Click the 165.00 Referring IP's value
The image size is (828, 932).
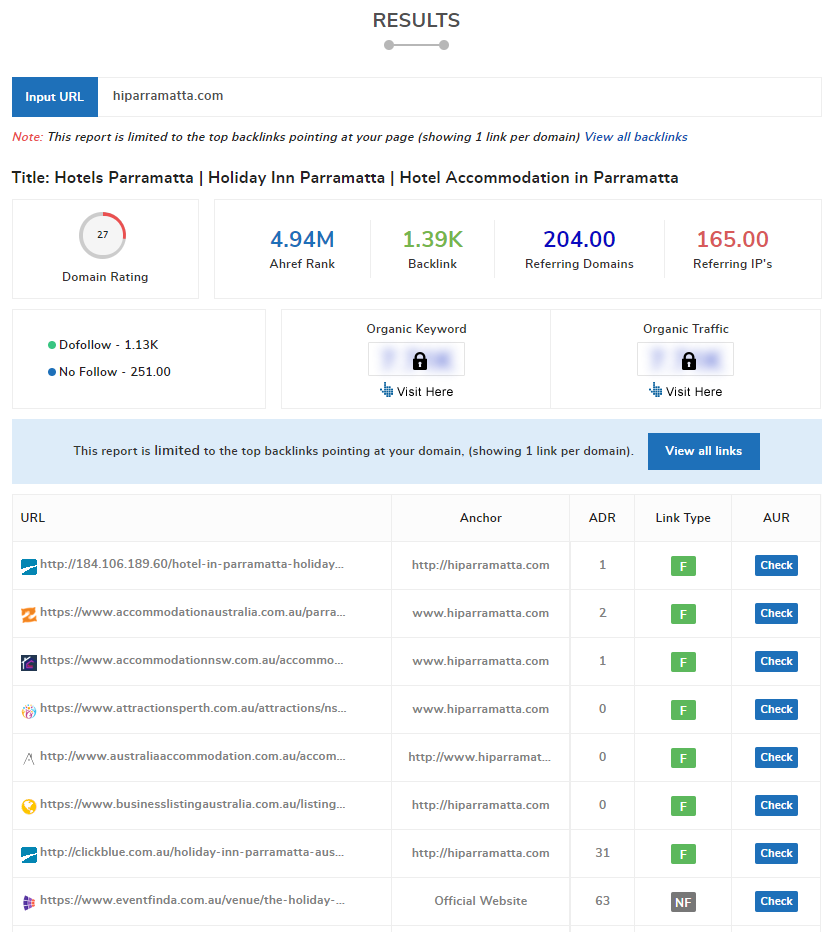(x=732, y=240)
